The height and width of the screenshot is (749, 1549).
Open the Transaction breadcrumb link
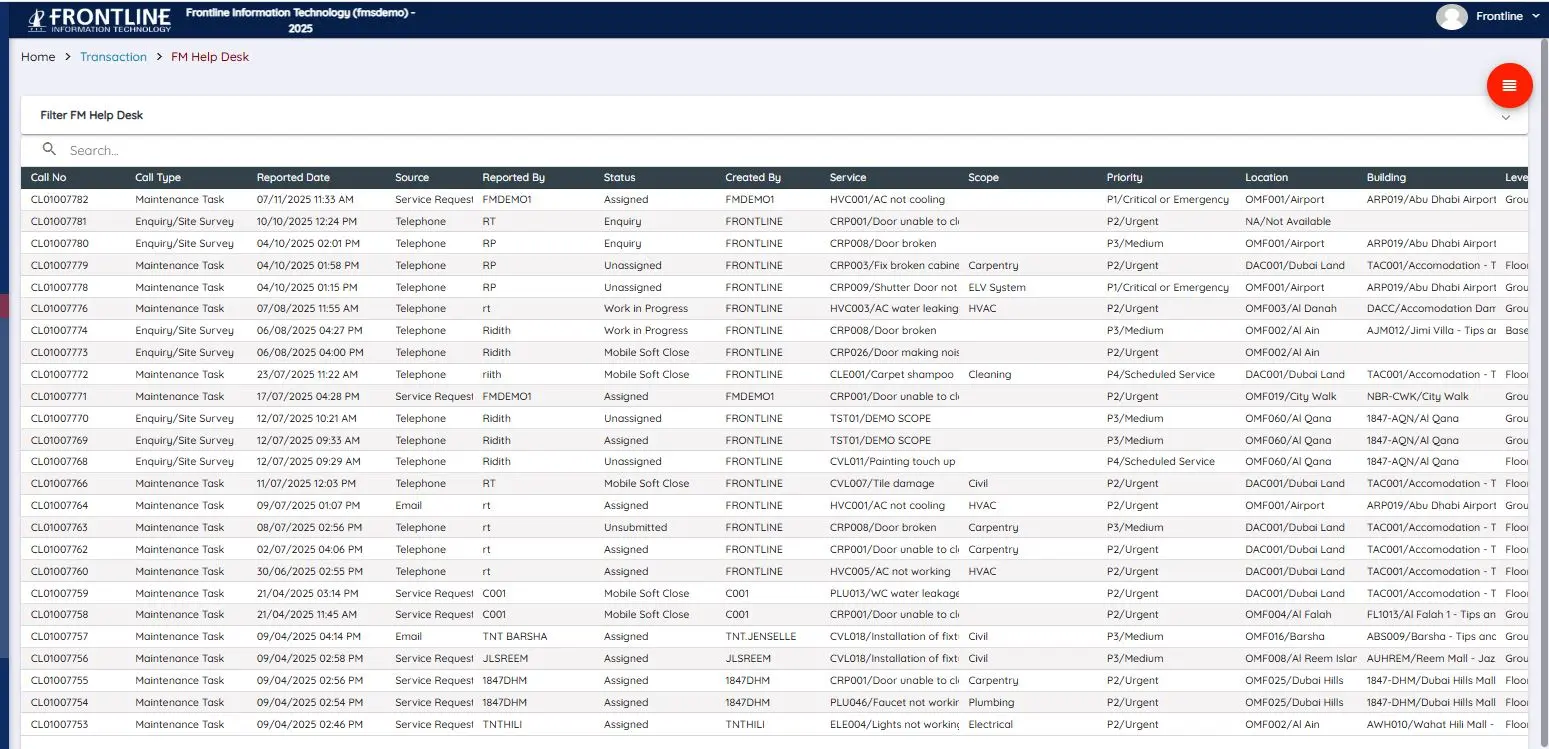[x=113, y=57]
